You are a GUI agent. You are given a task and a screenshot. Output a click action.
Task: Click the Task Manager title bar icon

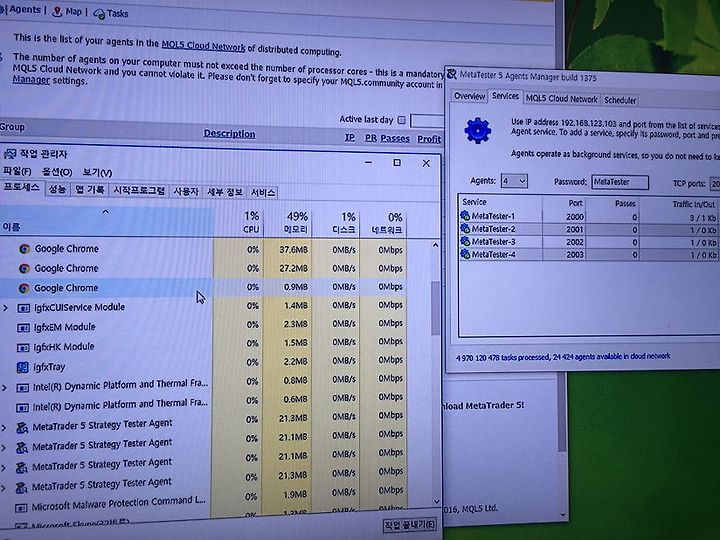(x=10, y=154)
